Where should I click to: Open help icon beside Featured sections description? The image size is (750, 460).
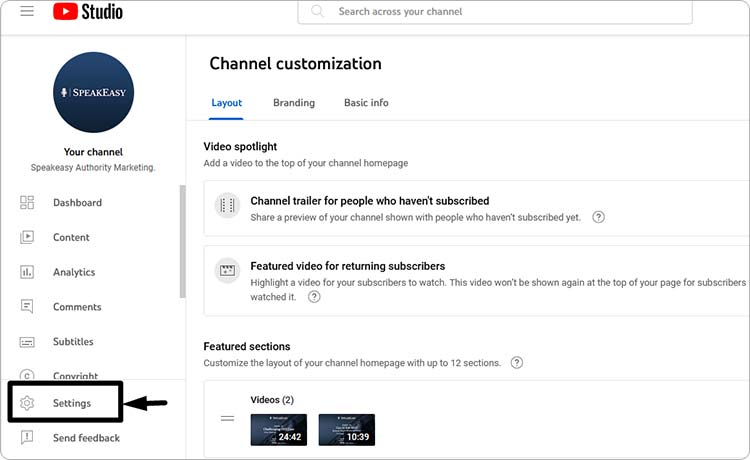coord(517,362)
